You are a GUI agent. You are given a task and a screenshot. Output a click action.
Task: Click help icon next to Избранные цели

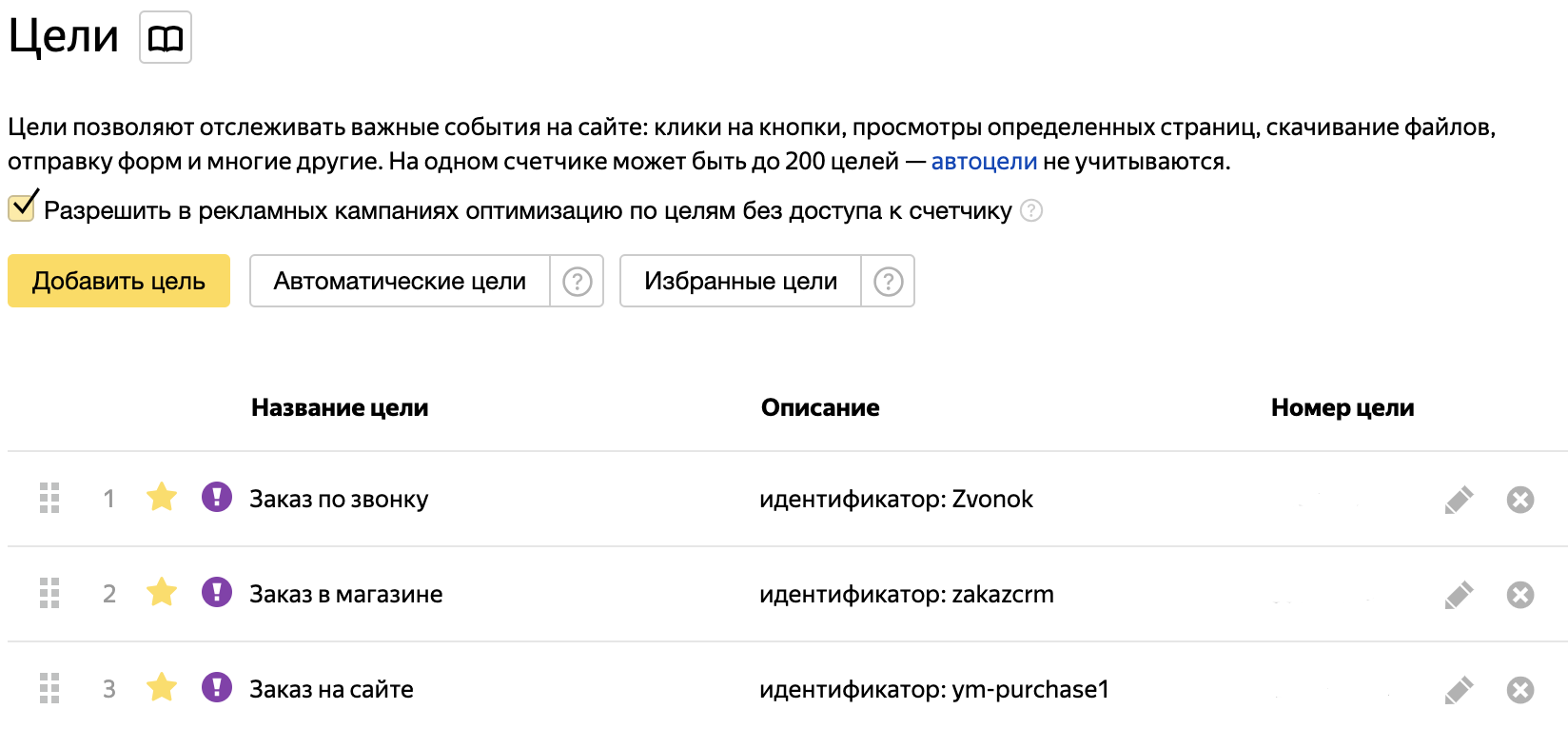pyautogui.click(x=888, y=281)
